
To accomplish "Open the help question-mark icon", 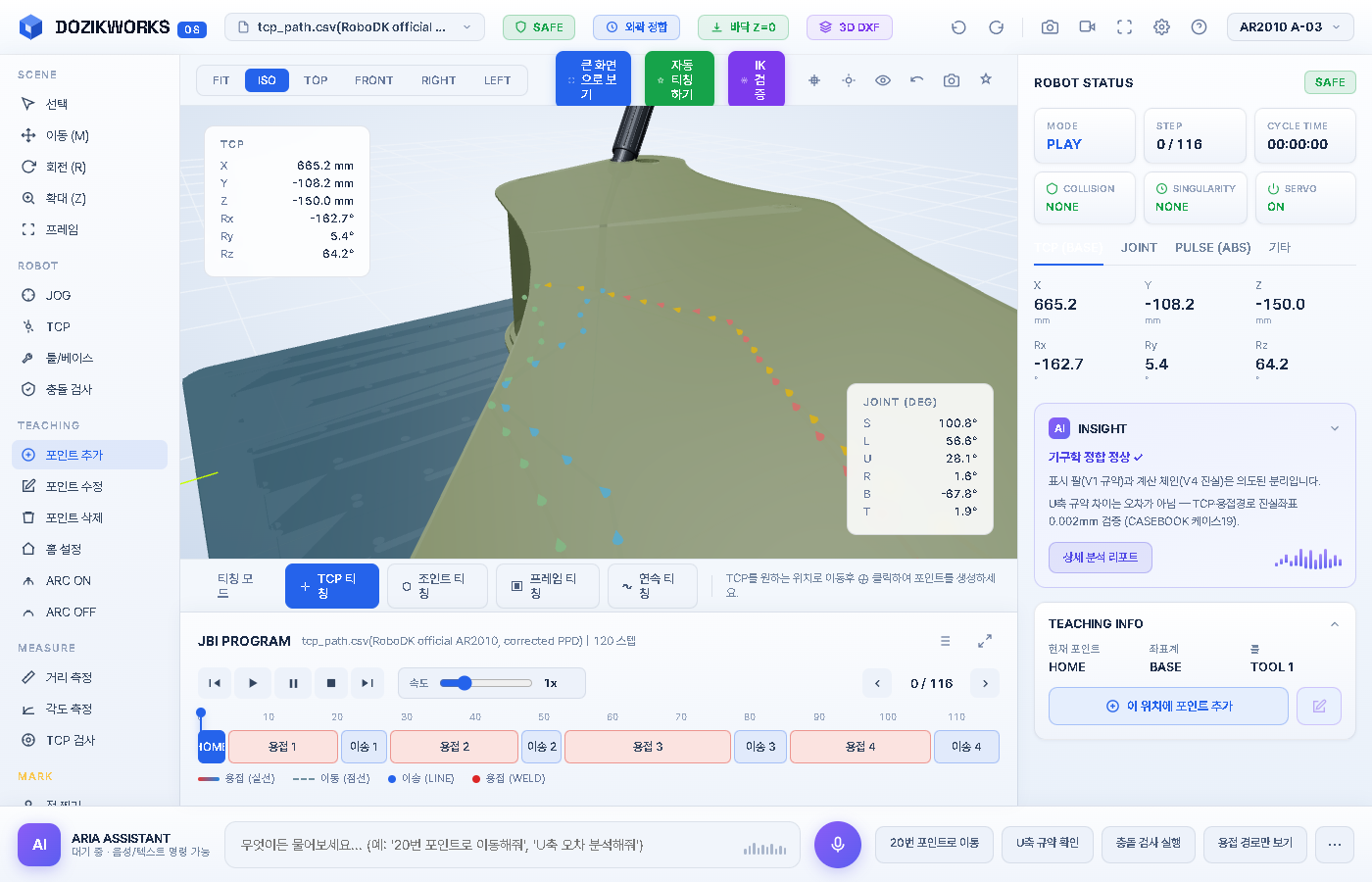I will click(1199, 27).
